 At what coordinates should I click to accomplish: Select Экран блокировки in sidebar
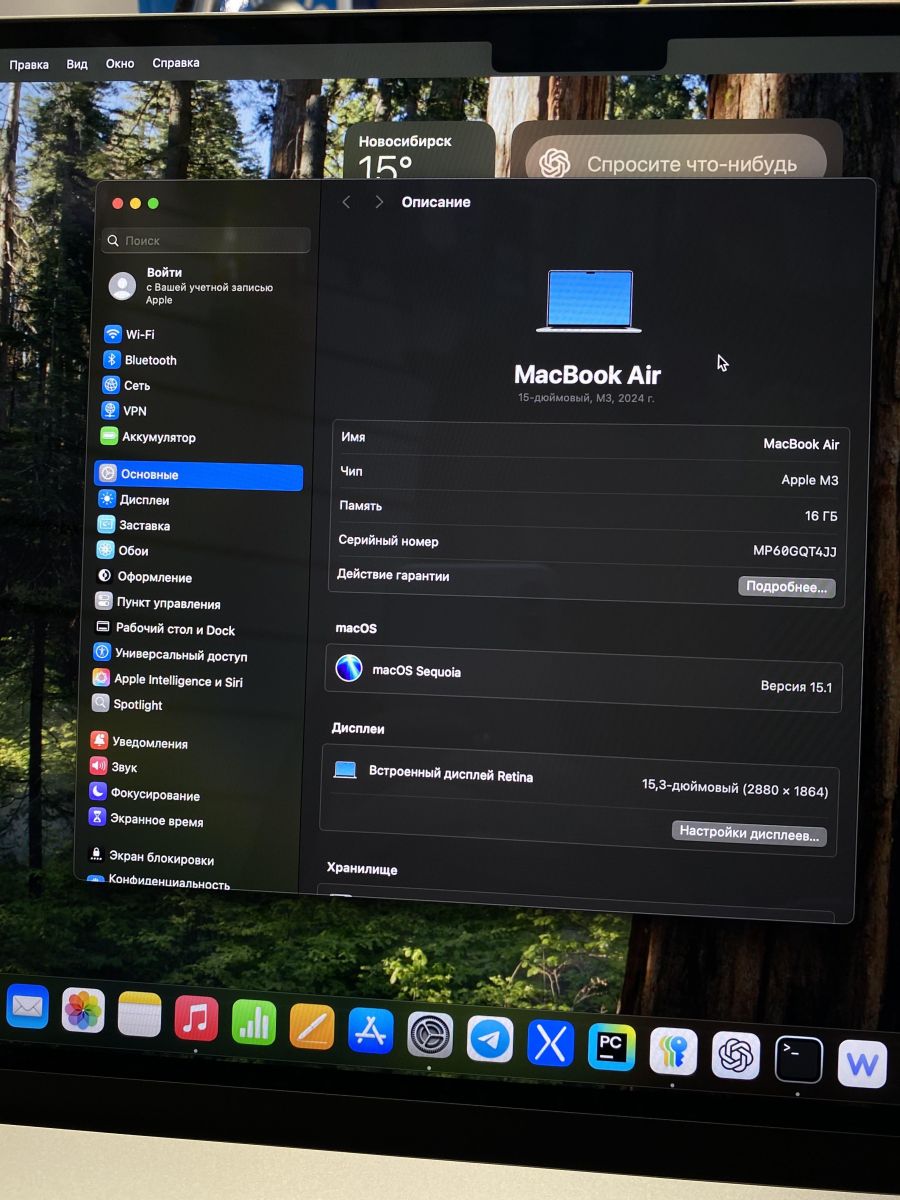coord(151,858)
